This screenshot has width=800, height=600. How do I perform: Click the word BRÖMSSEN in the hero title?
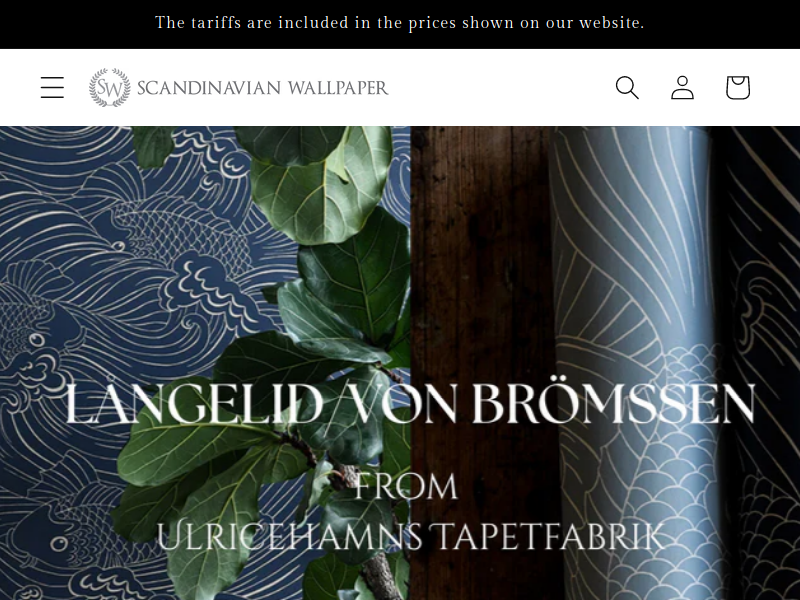[614, 403]
